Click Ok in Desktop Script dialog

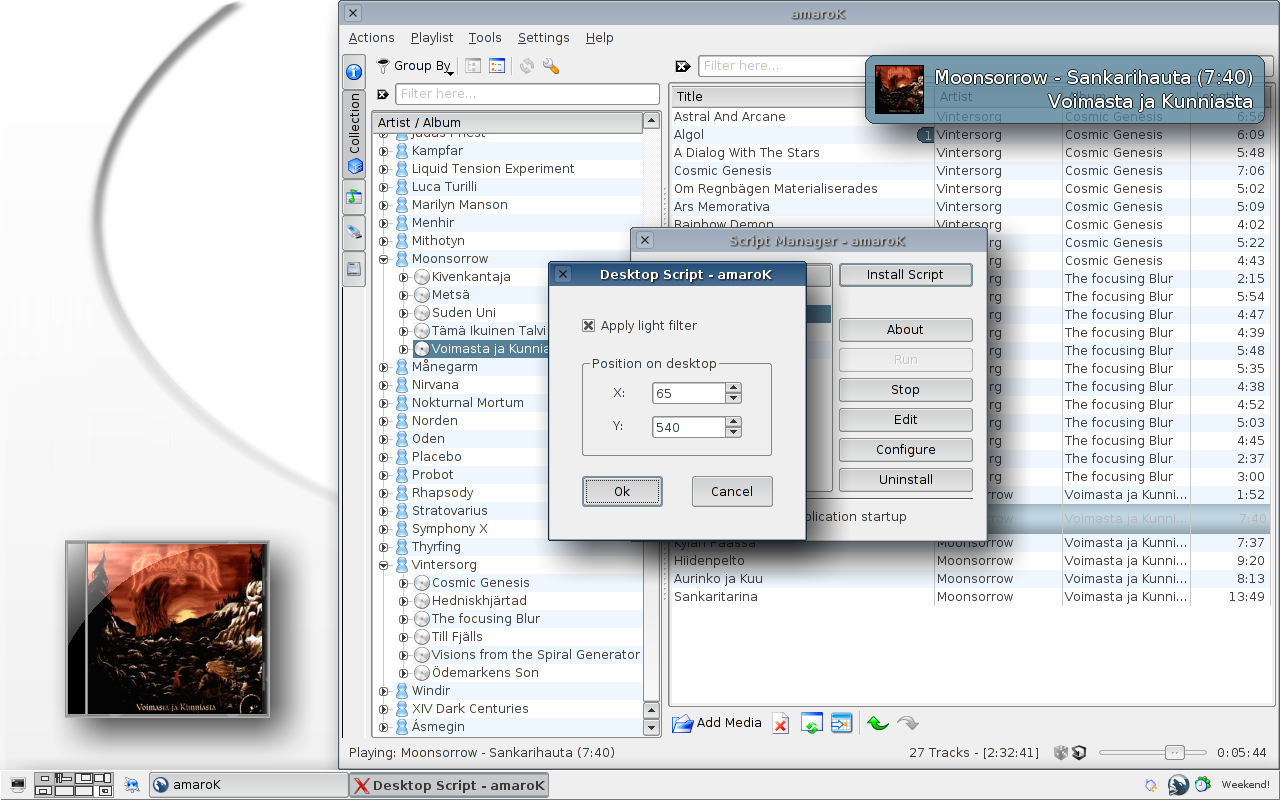point(622,491)
